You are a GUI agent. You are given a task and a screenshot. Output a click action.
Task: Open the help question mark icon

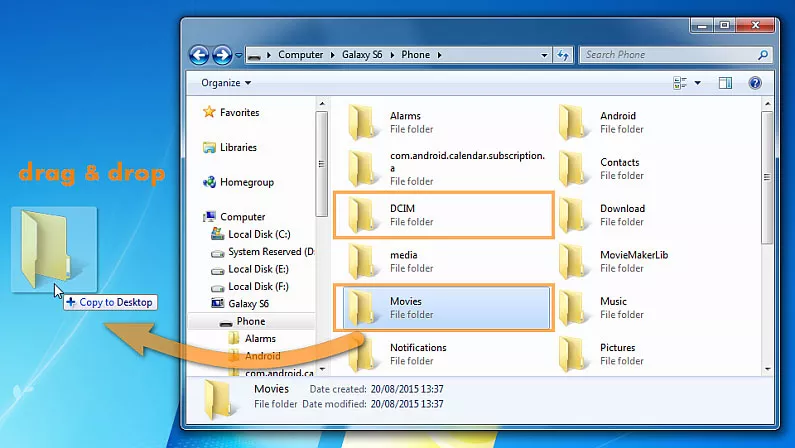coord(755,83)
